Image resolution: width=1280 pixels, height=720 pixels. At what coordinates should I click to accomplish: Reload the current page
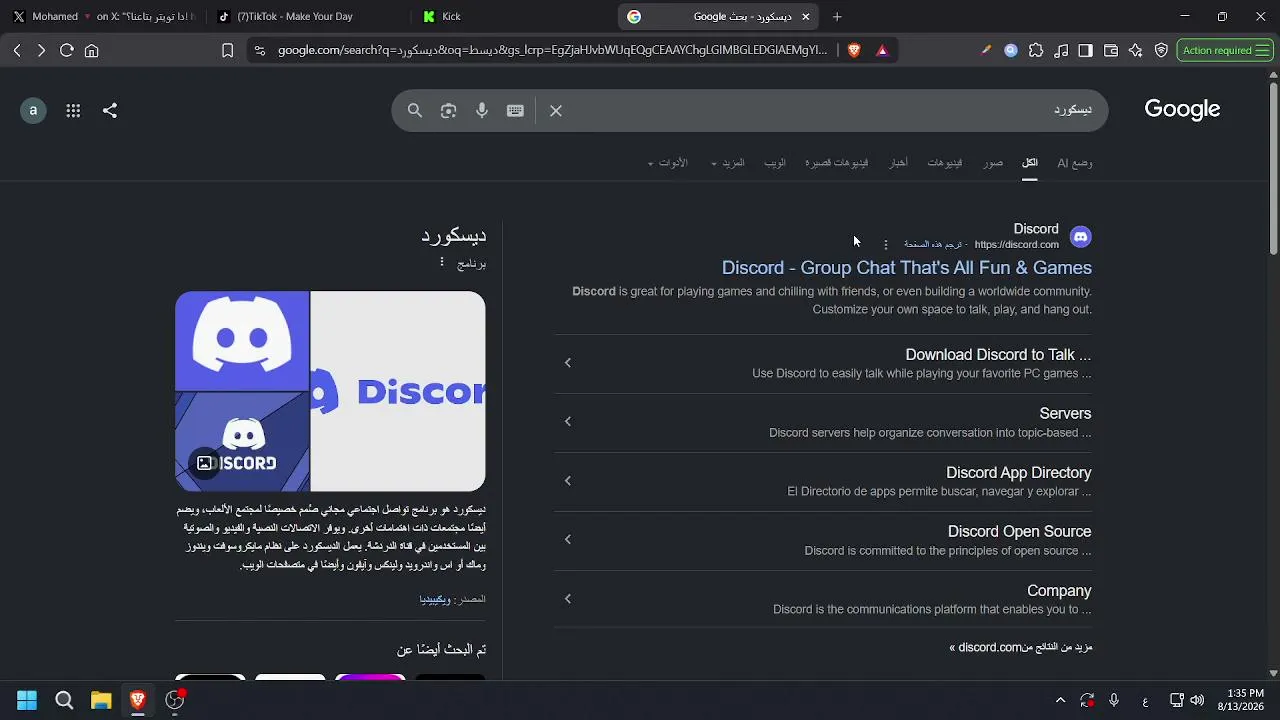[67, 51]
